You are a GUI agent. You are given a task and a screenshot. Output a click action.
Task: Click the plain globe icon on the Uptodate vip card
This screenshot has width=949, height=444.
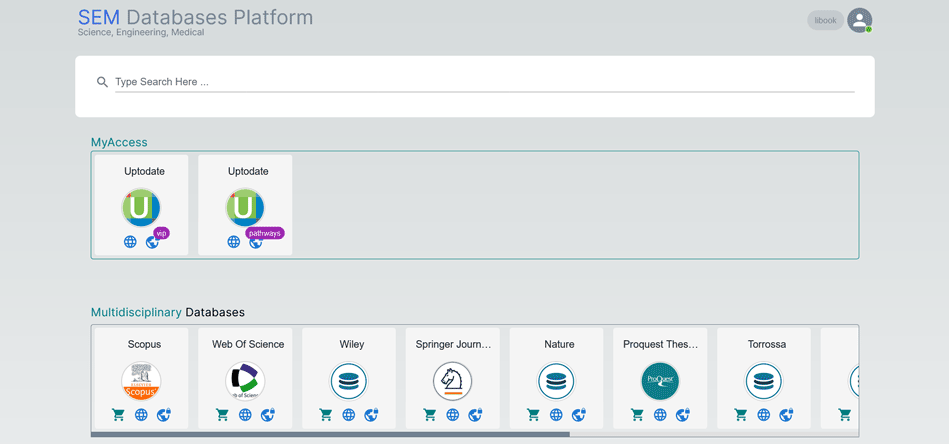click(130, 242)
